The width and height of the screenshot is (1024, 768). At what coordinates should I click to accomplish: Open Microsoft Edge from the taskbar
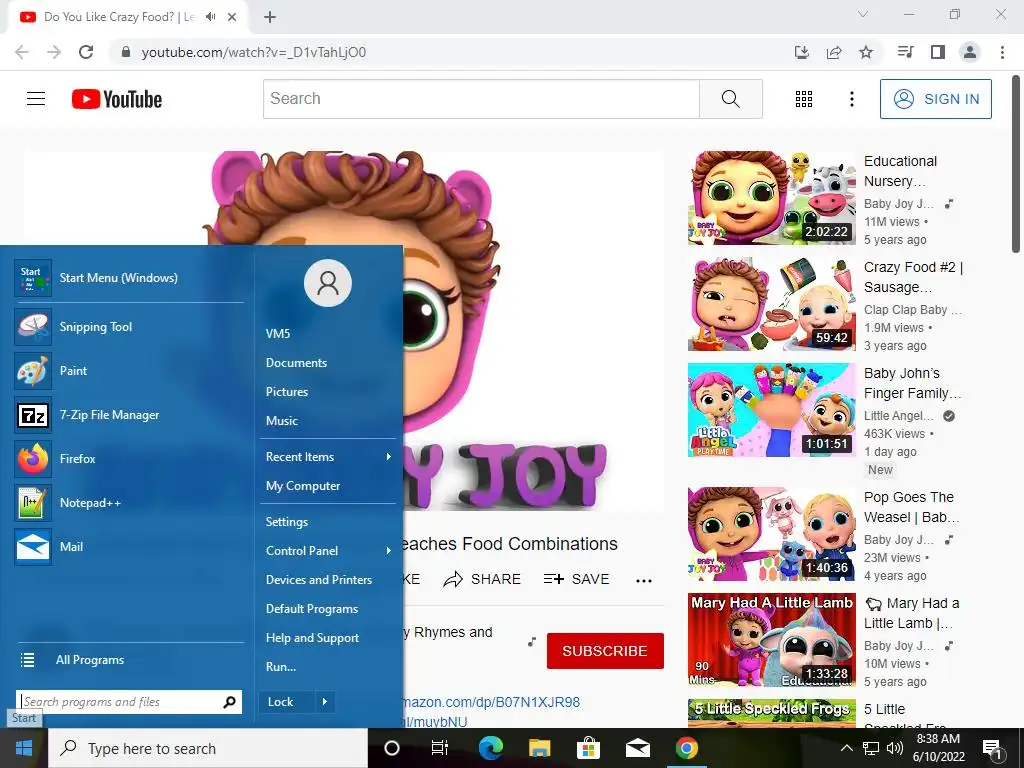click(x=490, y=748)
